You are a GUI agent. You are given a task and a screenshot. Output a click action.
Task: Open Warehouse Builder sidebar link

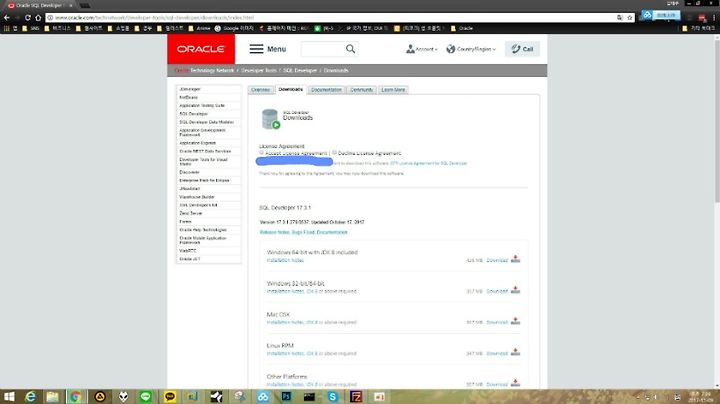pyautogui.click(x=197, y=197)
